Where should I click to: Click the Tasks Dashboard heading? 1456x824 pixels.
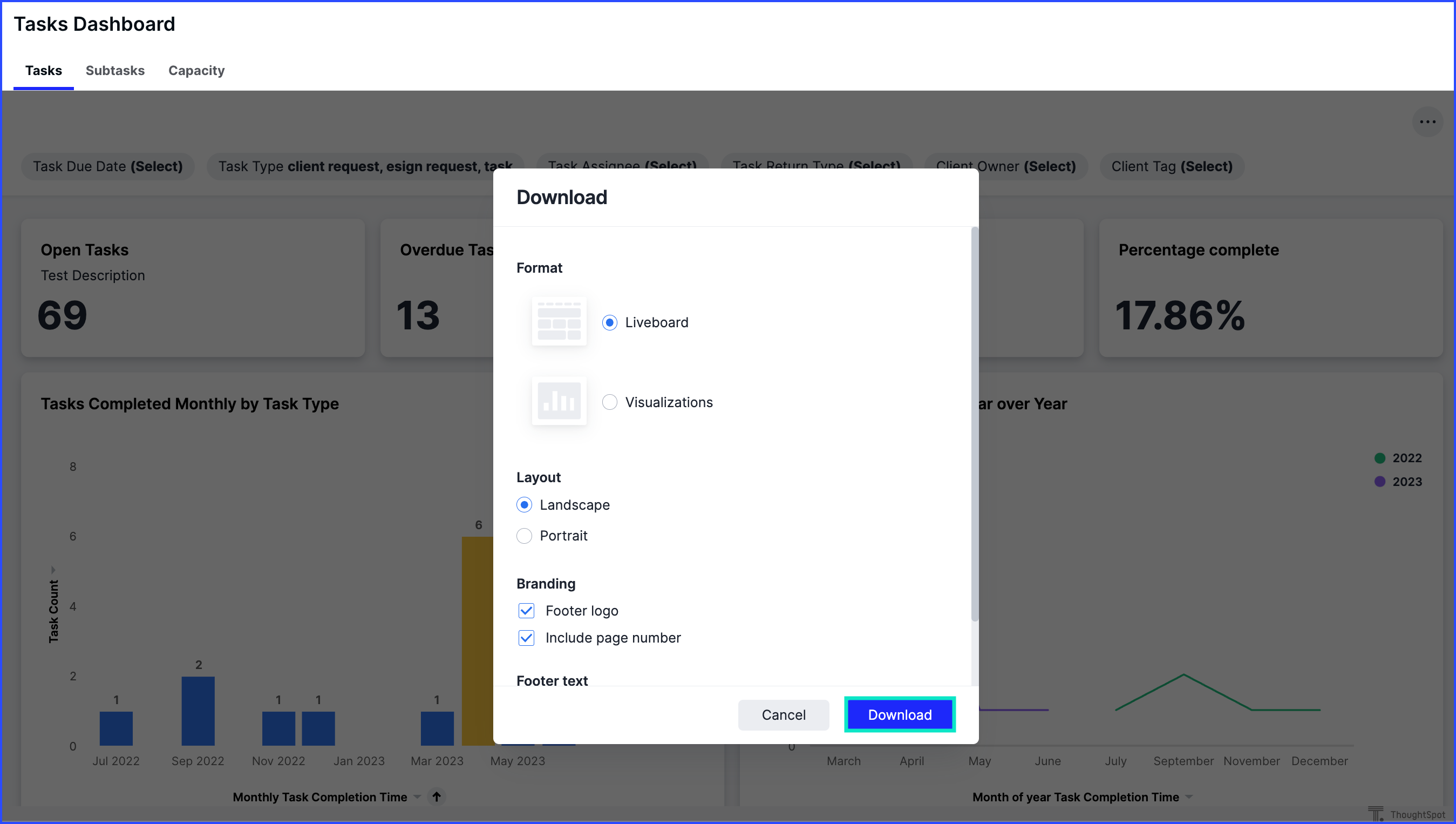94,24
